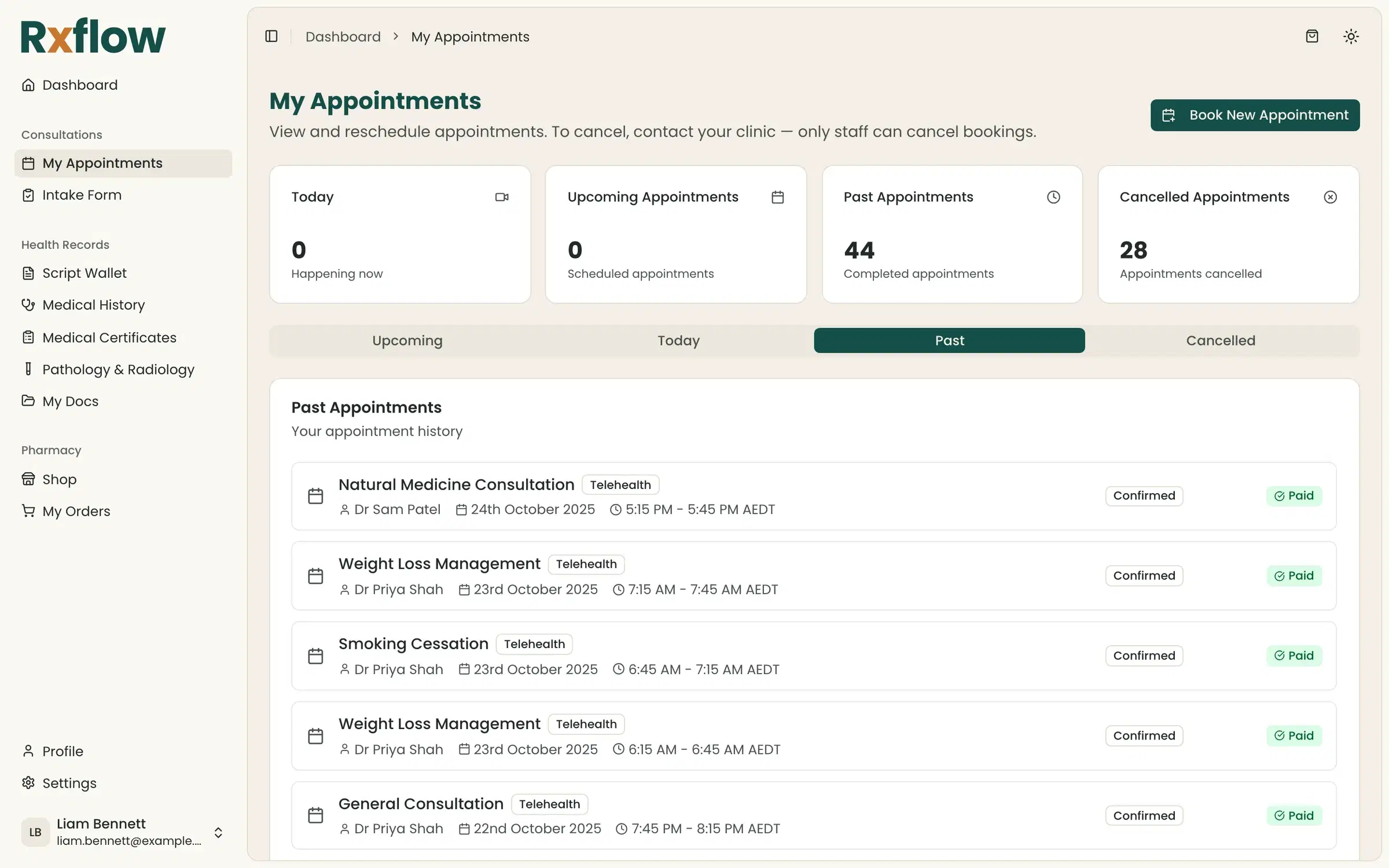The image size is (1389, 868).
Task: Select the Past tab
Action: coord(949,341)
